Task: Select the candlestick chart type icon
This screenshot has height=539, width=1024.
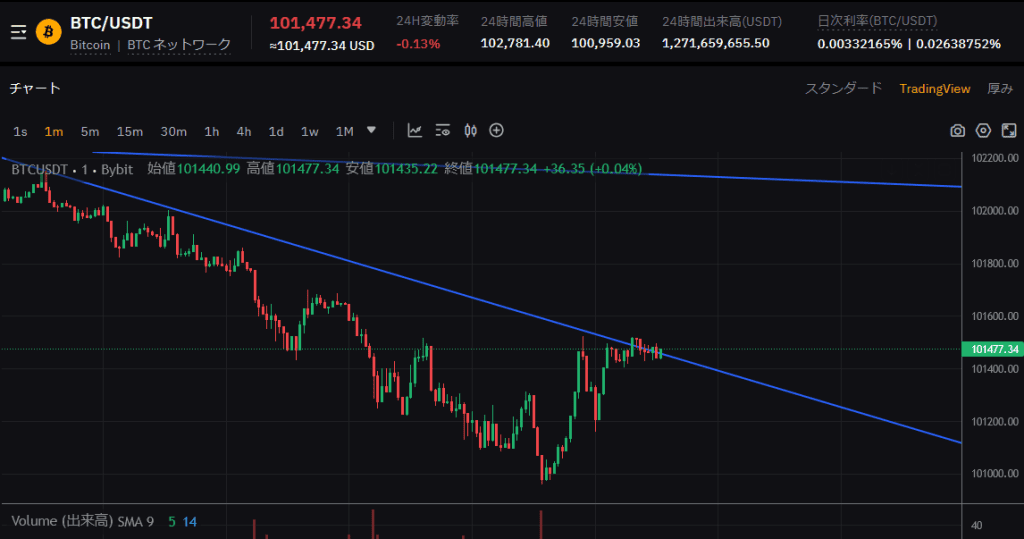Action: coord(470,130)
